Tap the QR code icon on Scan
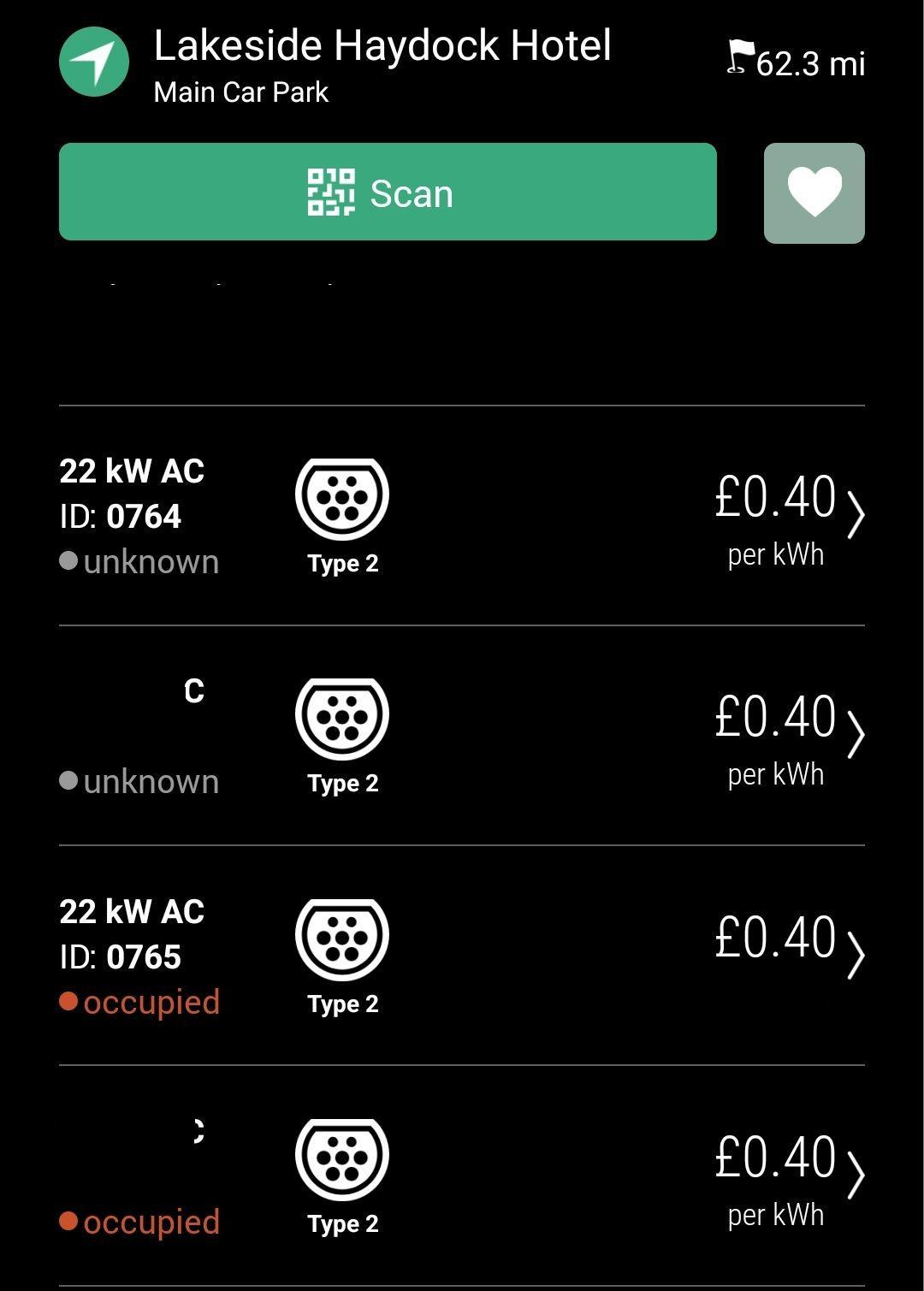 point(331,192)
